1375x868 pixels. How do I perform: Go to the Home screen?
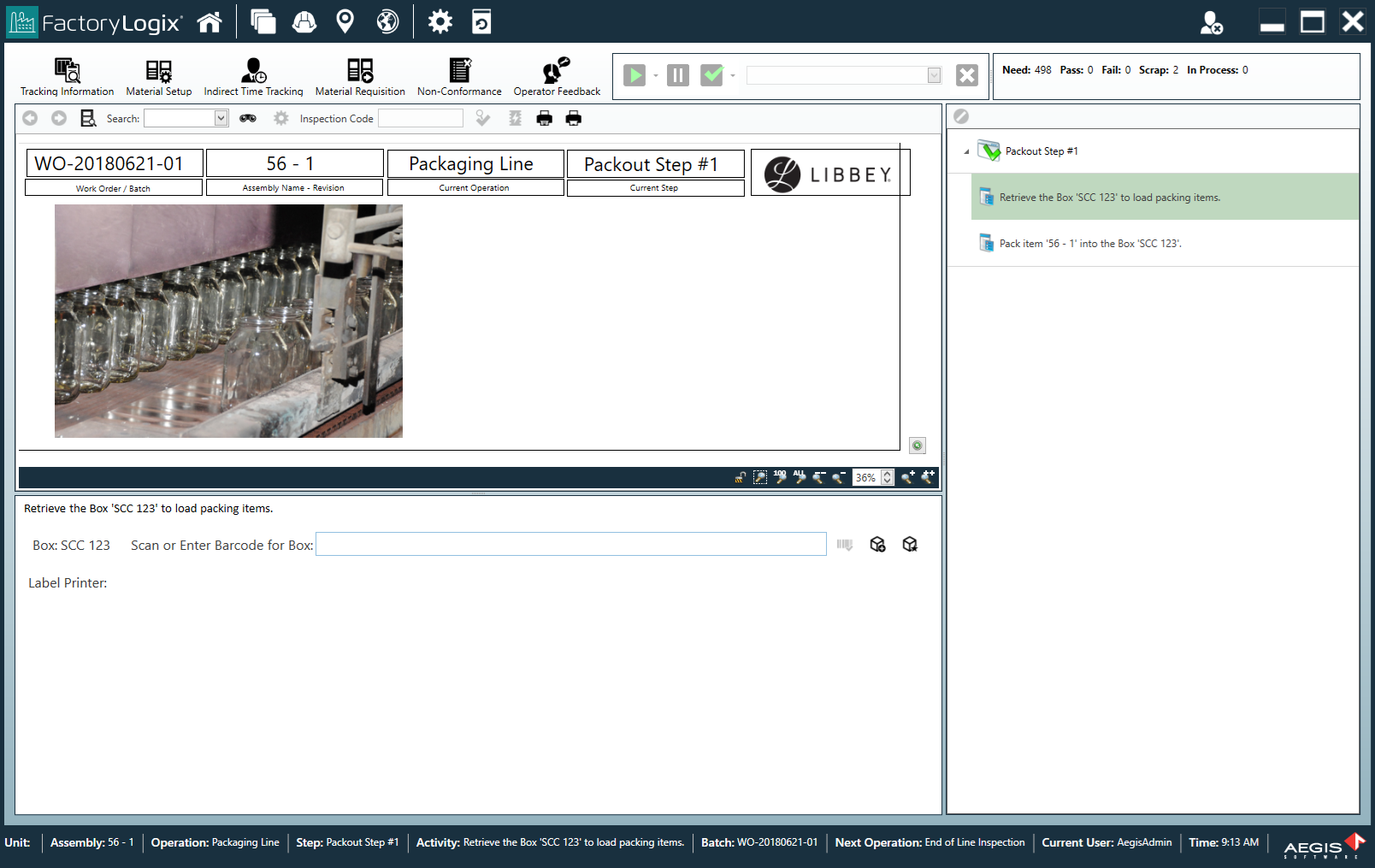209,22
